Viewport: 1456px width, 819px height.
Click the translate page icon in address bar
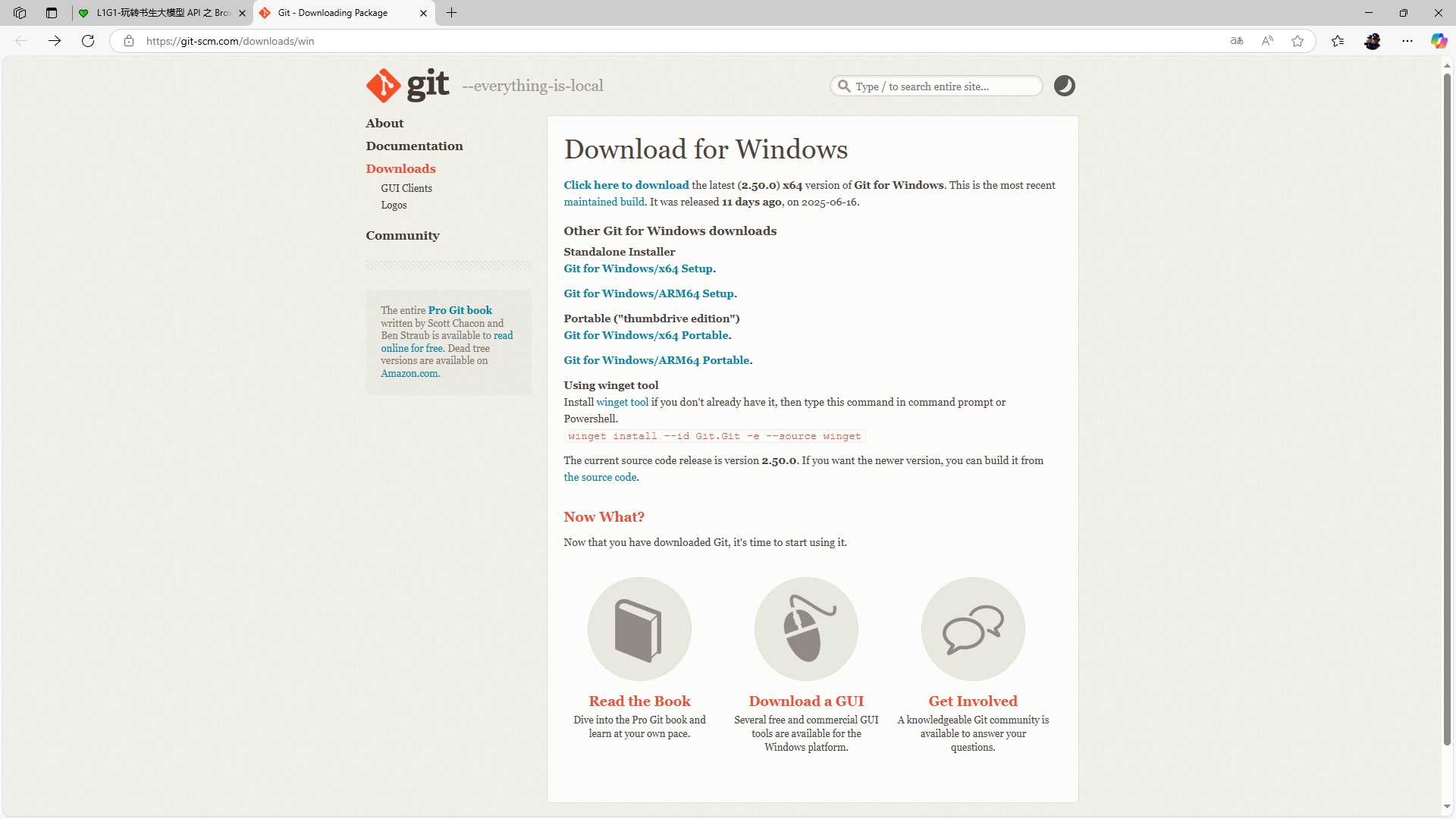click(x=1237, y=41)
